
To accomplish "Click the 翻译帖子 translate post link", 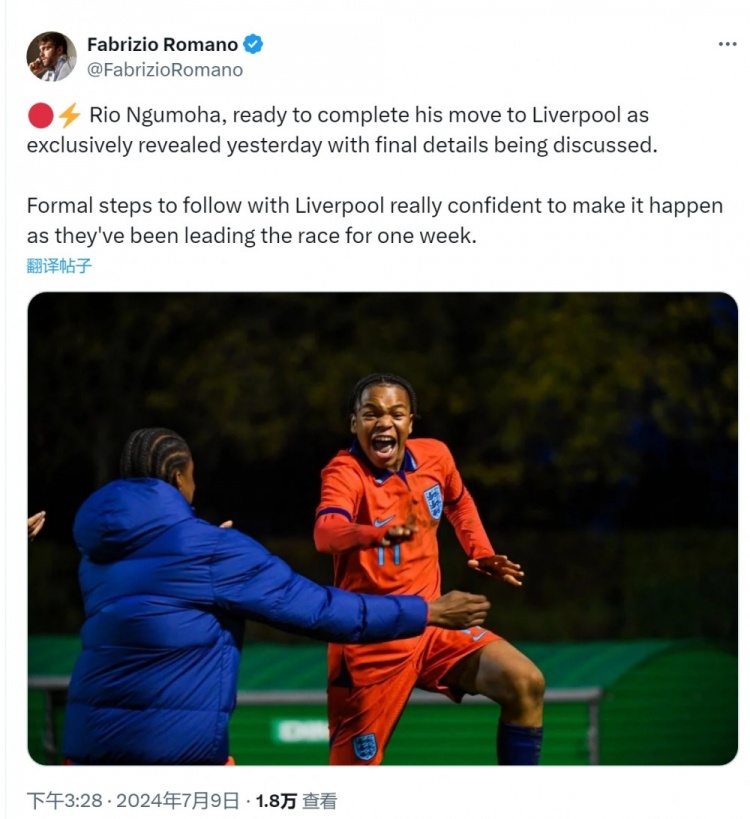I will point(59,266).
